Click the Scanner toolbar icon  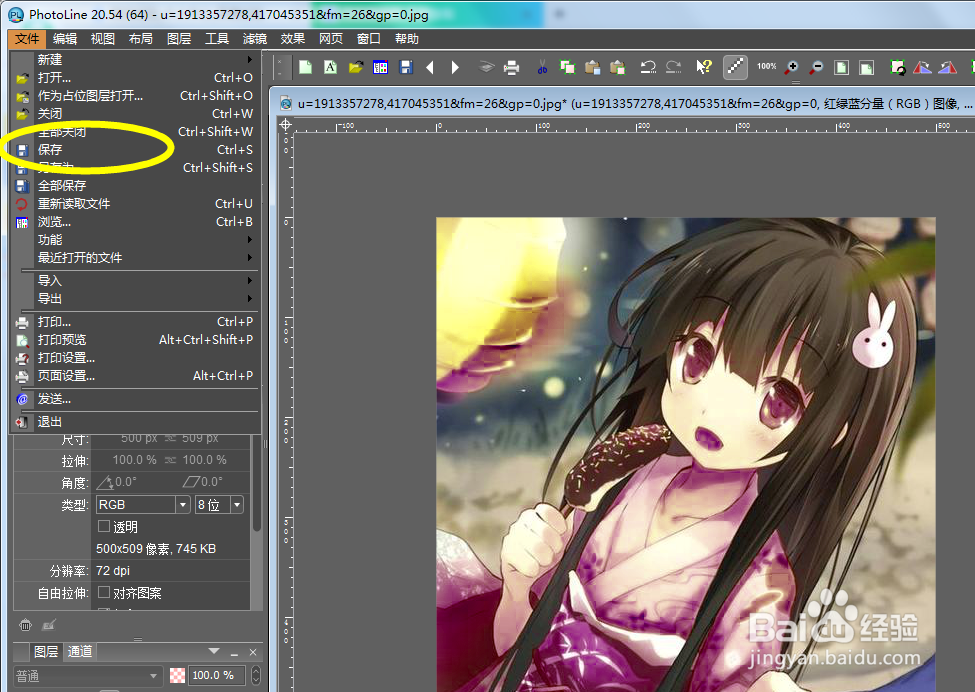pyautogui.click(x=487, y=67)
